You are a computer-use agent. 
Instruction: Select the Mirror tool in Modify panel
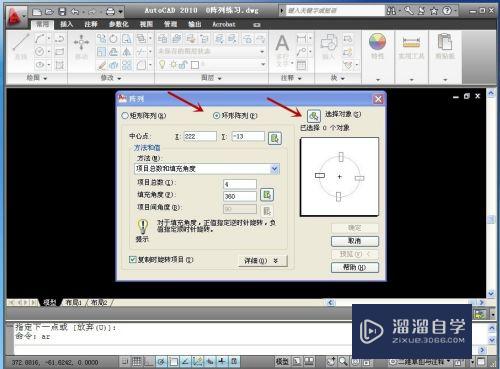click(x=126, y=52)
